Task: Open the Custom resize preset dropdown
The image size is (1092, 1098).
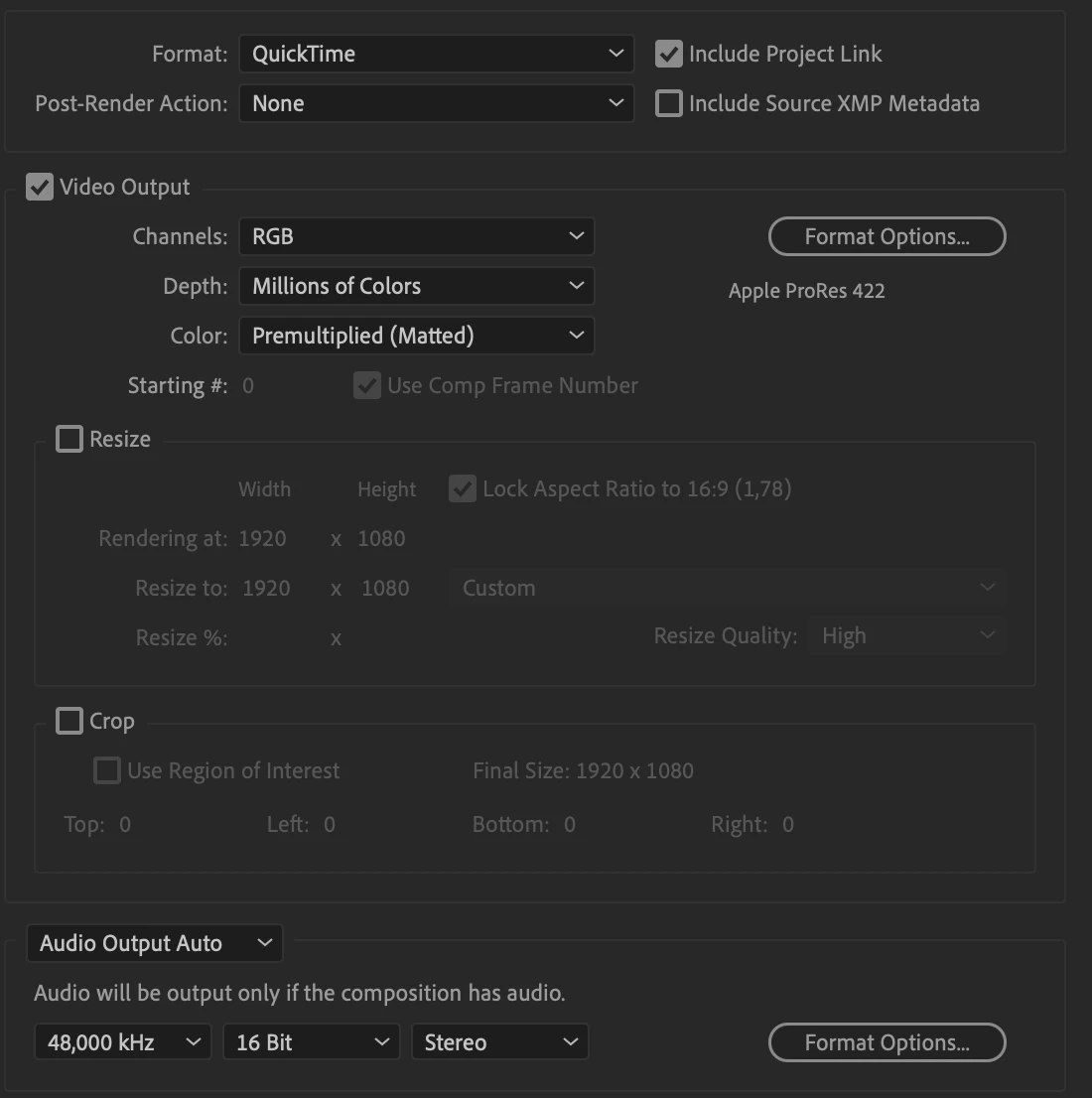Action: pos(727,588)
